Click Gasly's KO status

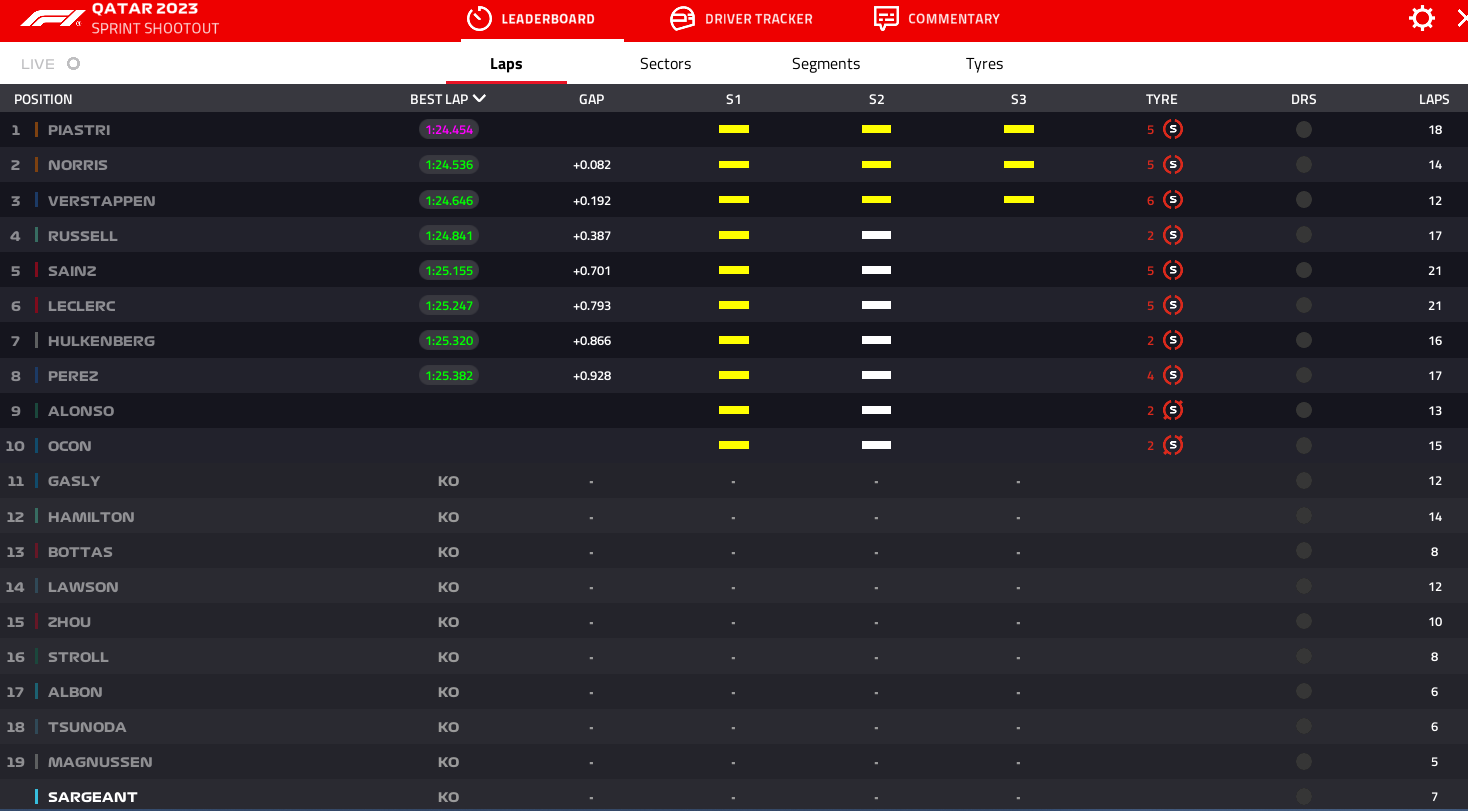click(x=448, y=481)
